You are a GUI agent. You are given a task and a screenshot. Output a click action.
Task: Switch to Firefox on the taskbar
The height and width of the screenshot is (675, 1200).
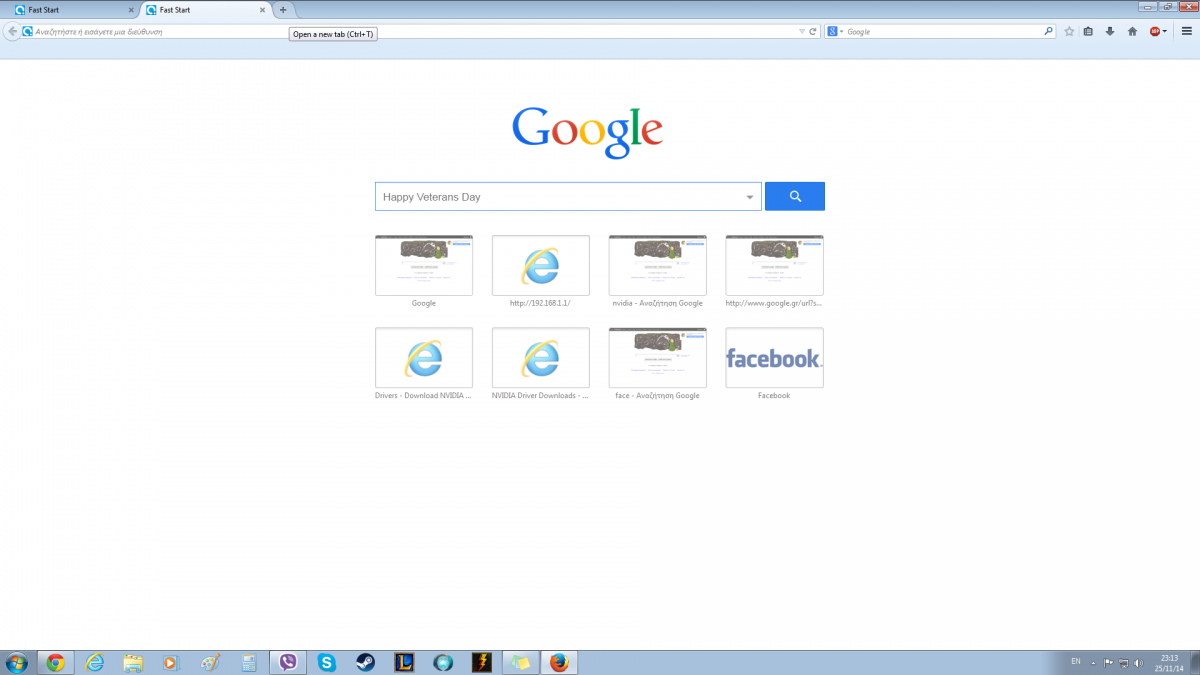[x=559, y=662]
